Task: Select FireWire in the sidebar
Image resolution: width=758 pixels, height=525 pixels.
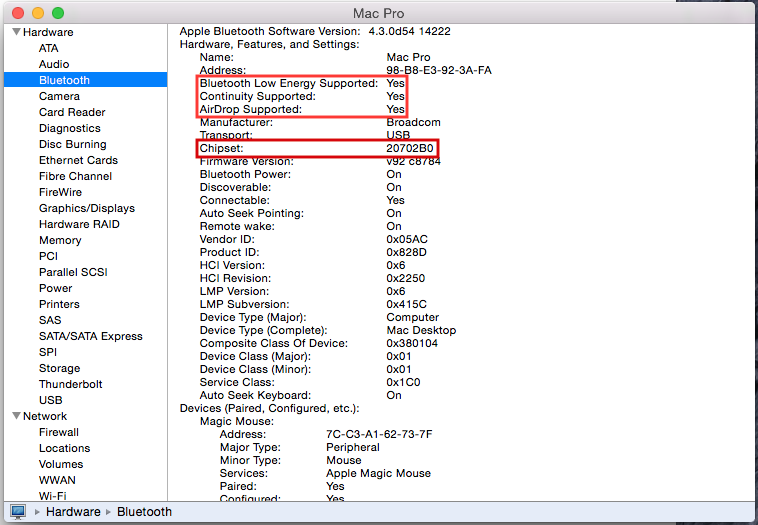Action: coord(60,192)
